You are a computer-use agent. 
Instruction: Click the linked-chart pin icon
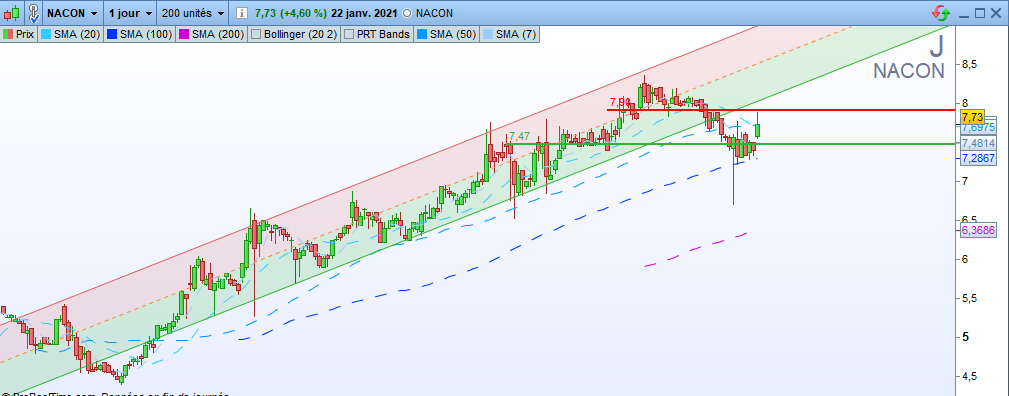click(35, 13)
